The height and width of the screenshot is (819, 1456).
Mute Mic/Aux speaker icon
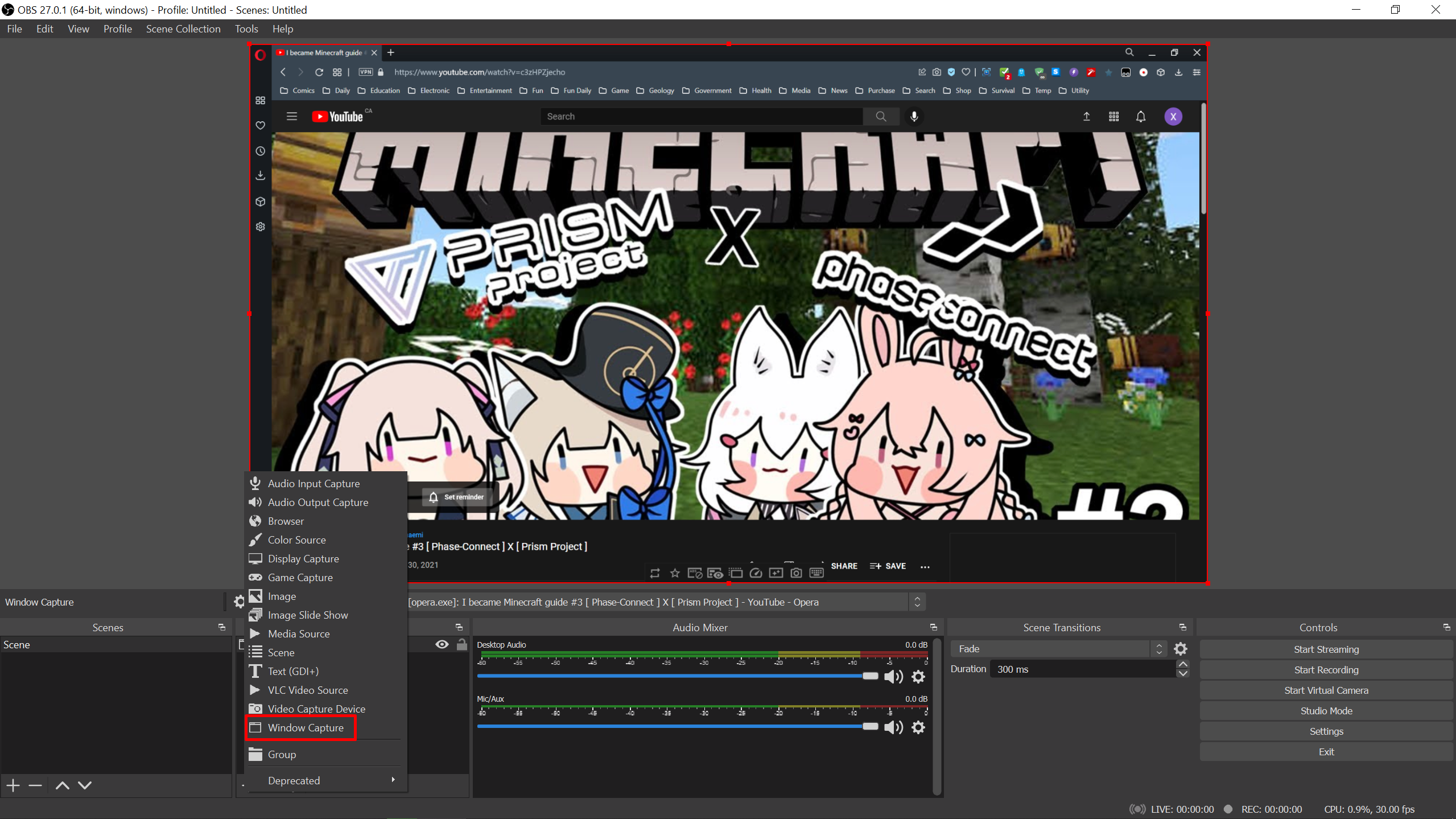point(893,727)
